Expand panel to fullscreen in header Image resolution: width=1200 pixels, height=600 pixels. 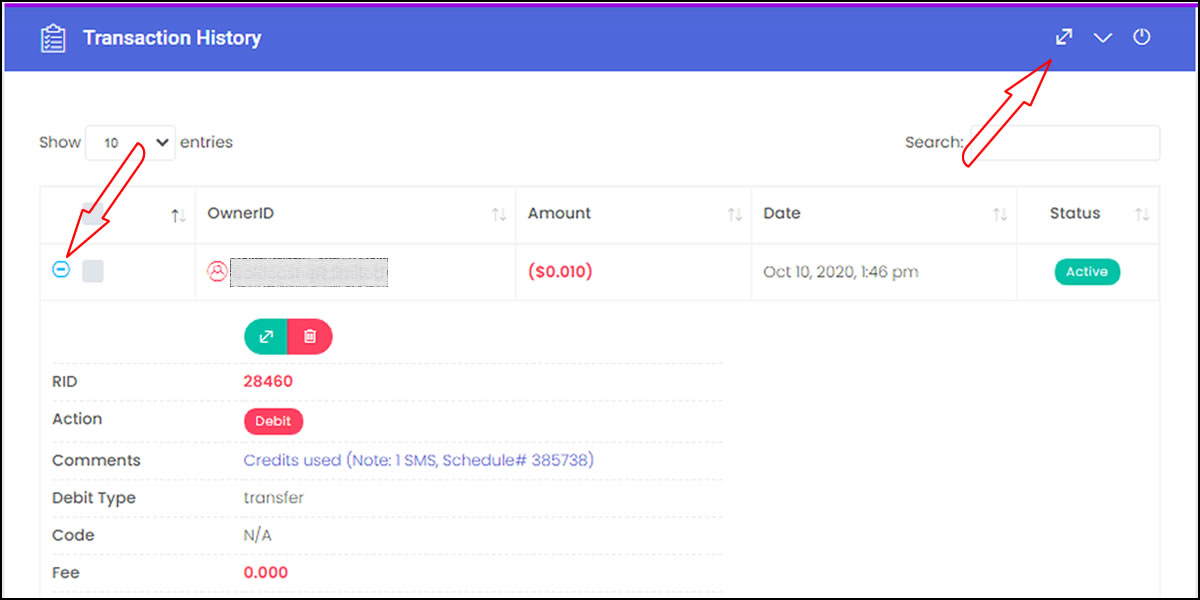1064,38
